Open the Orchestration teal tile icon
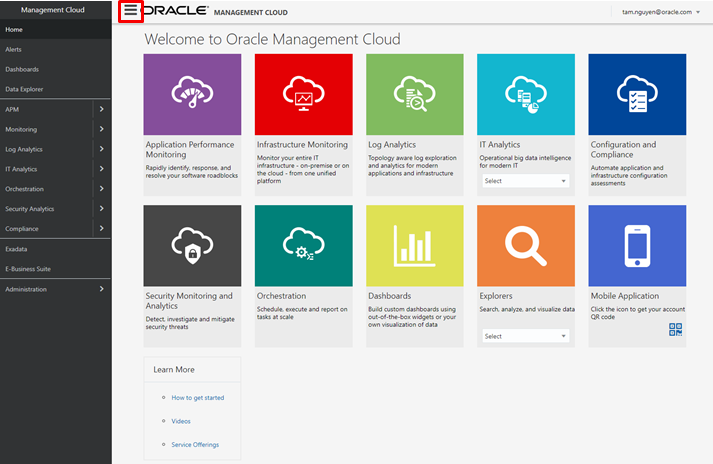The height and width of the screenshot is (464, 713). click(x=303, y=245)
